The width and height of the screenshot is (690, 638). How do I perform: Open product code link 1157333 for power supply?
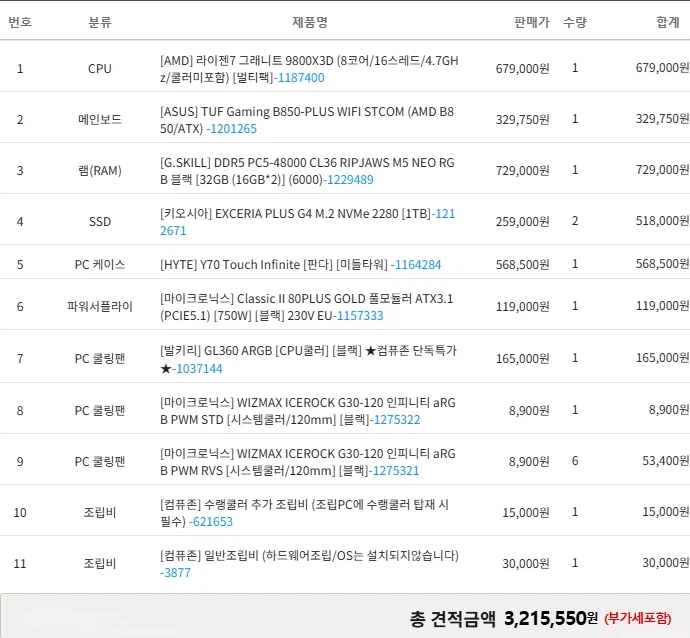point(360,316)
